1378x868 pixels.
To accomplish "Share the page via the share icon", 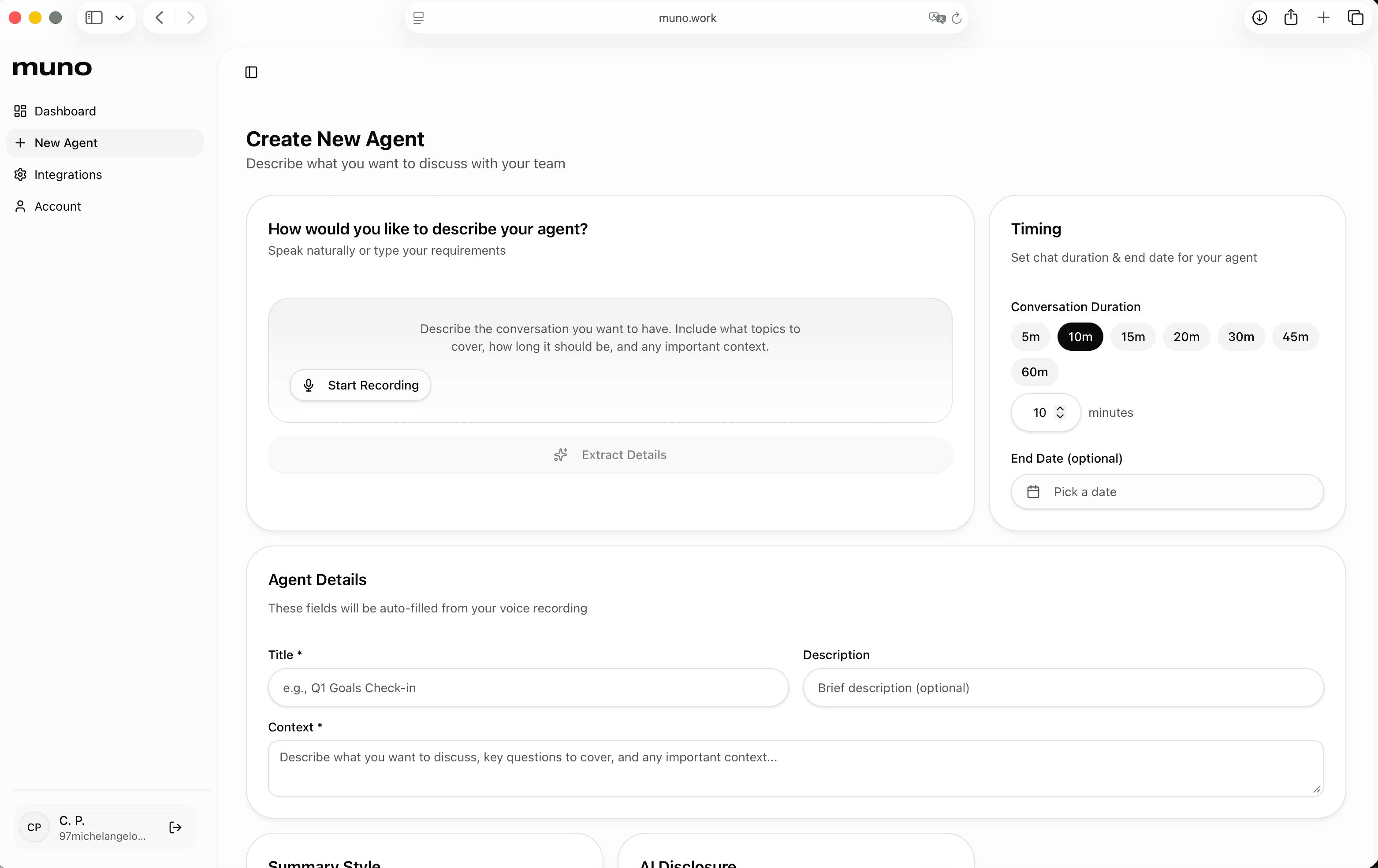I will point(1291,18).
